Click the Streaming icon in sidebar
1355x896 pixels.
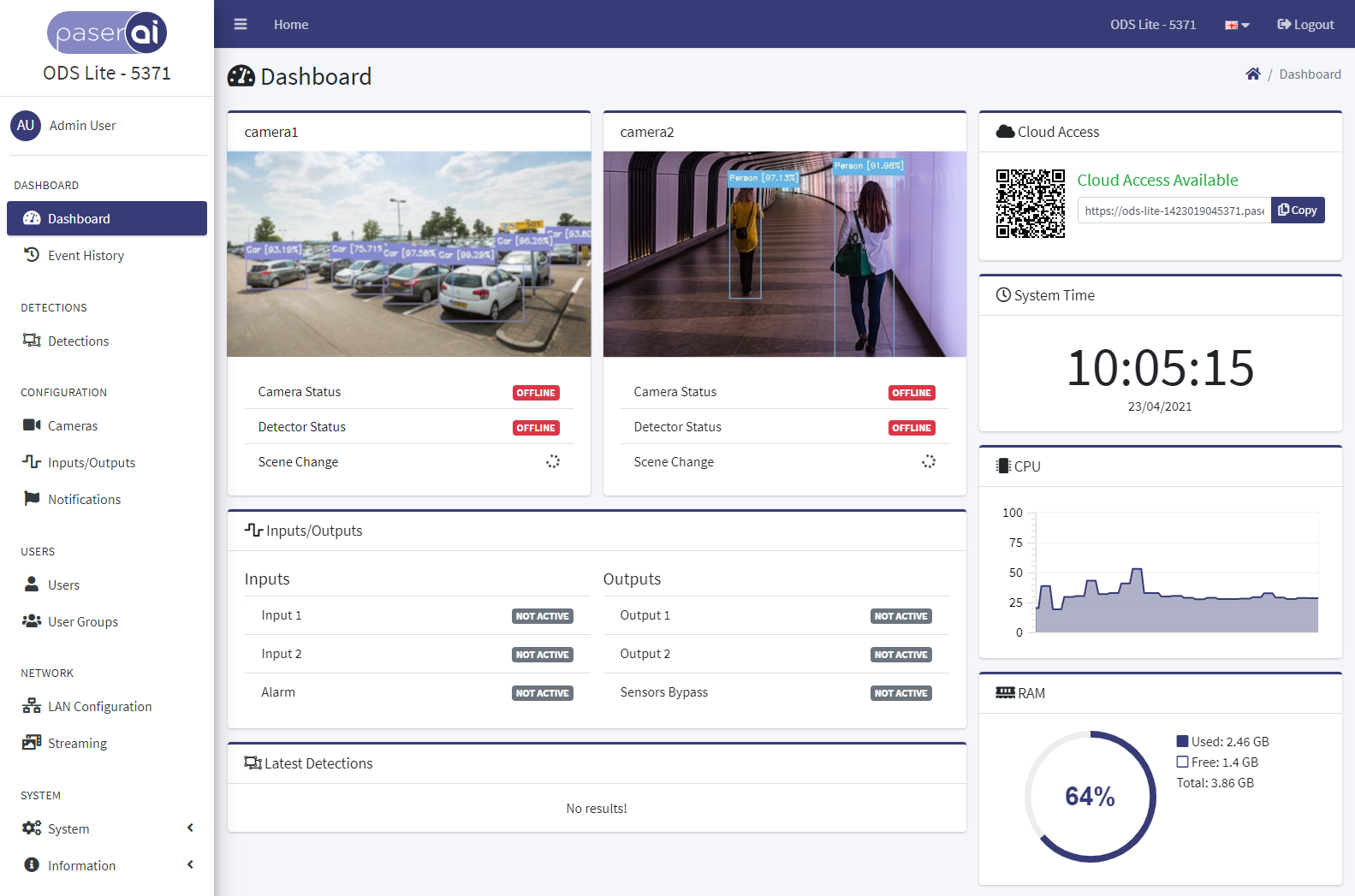32,743
